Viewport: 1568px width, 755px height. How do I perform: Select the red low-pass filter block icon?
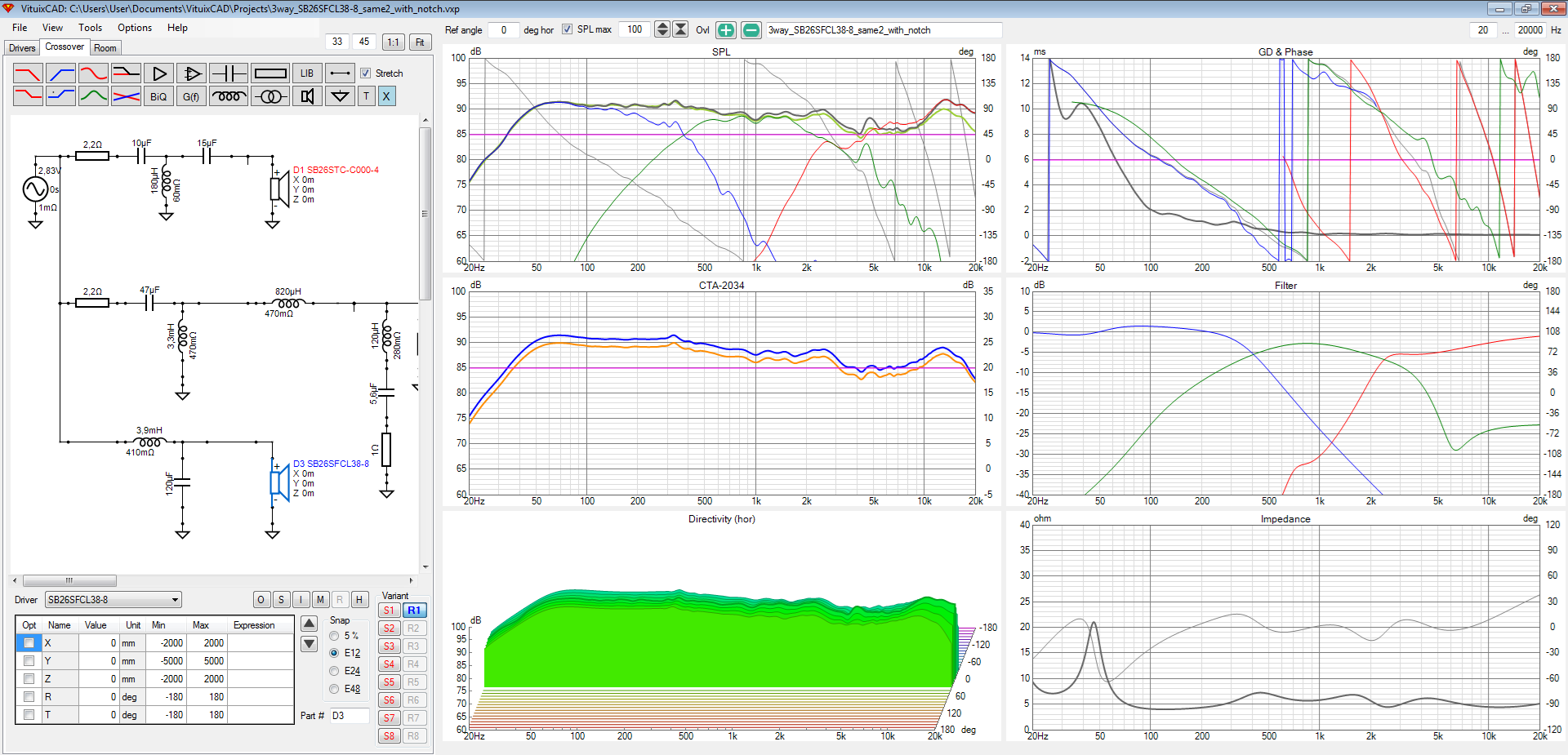point(28,73)
